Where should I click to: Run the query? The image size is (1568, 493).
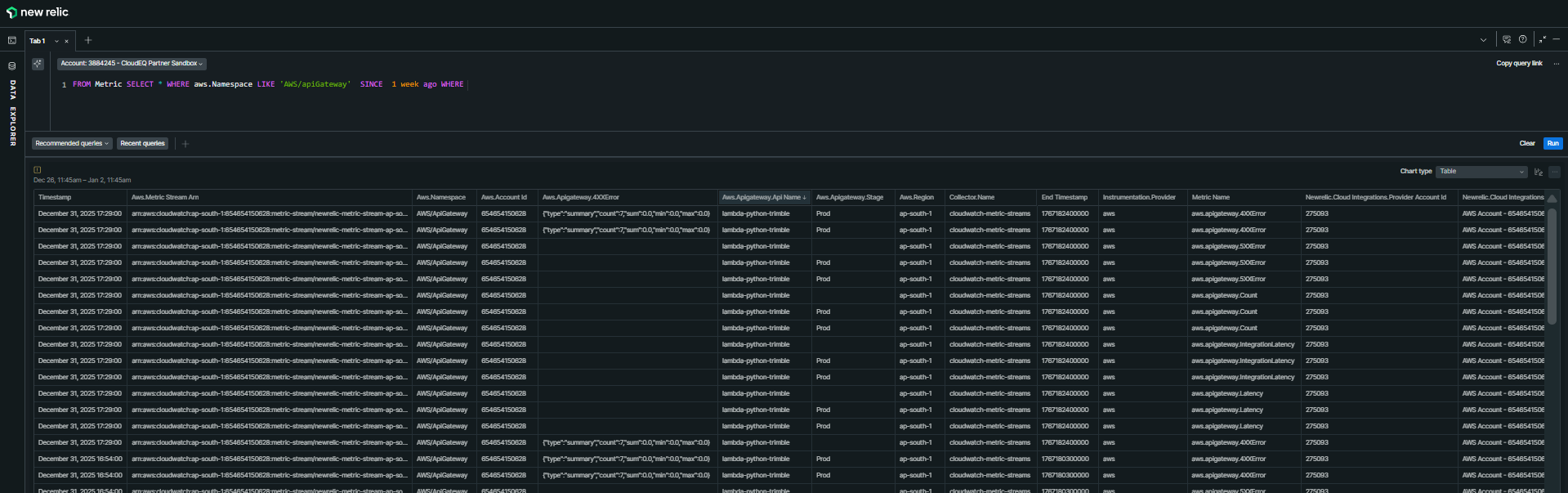pyautogui.click(x=1552, y=143)
